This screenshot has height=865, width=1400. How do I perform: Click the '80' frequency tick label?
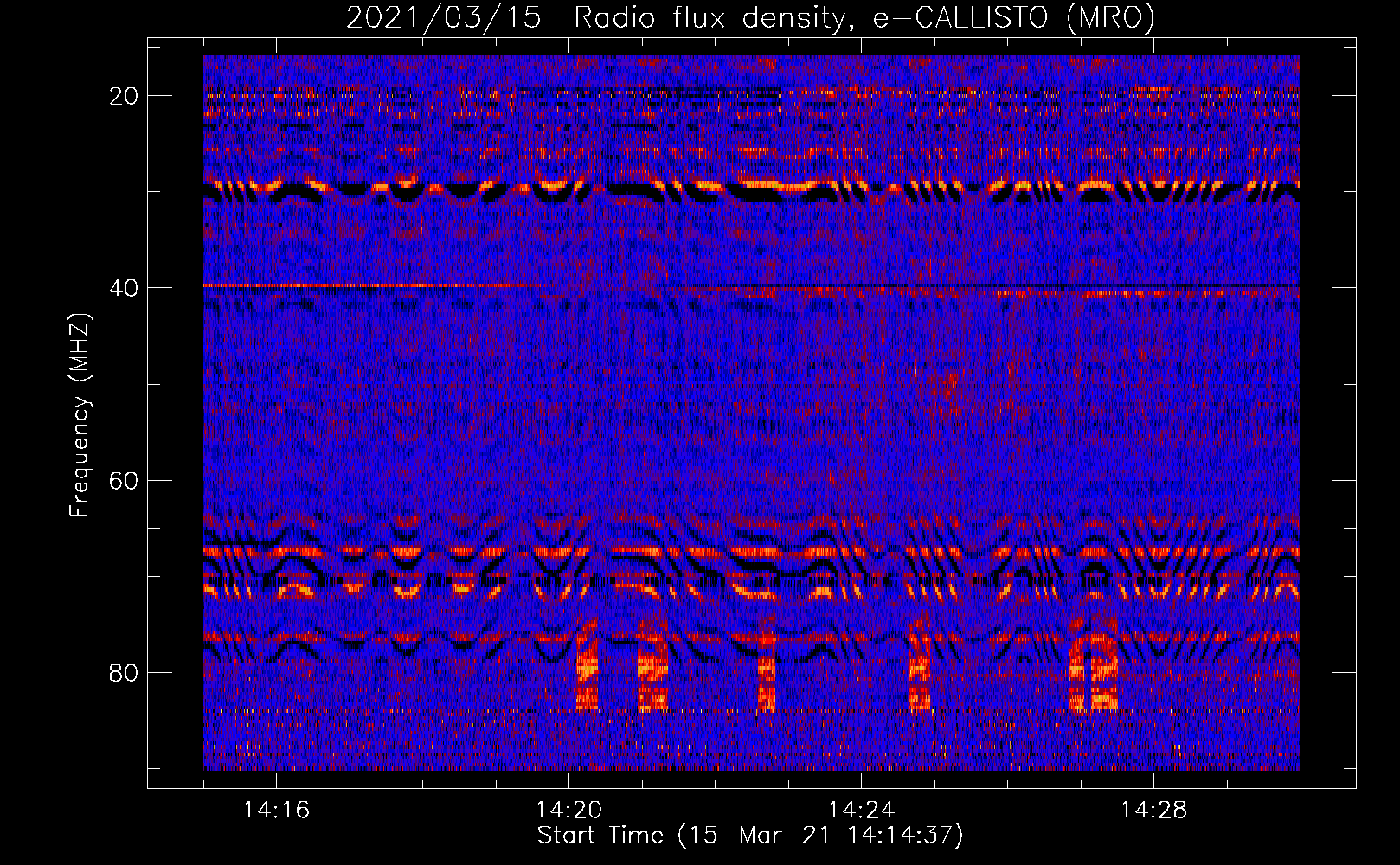(124, 673)
